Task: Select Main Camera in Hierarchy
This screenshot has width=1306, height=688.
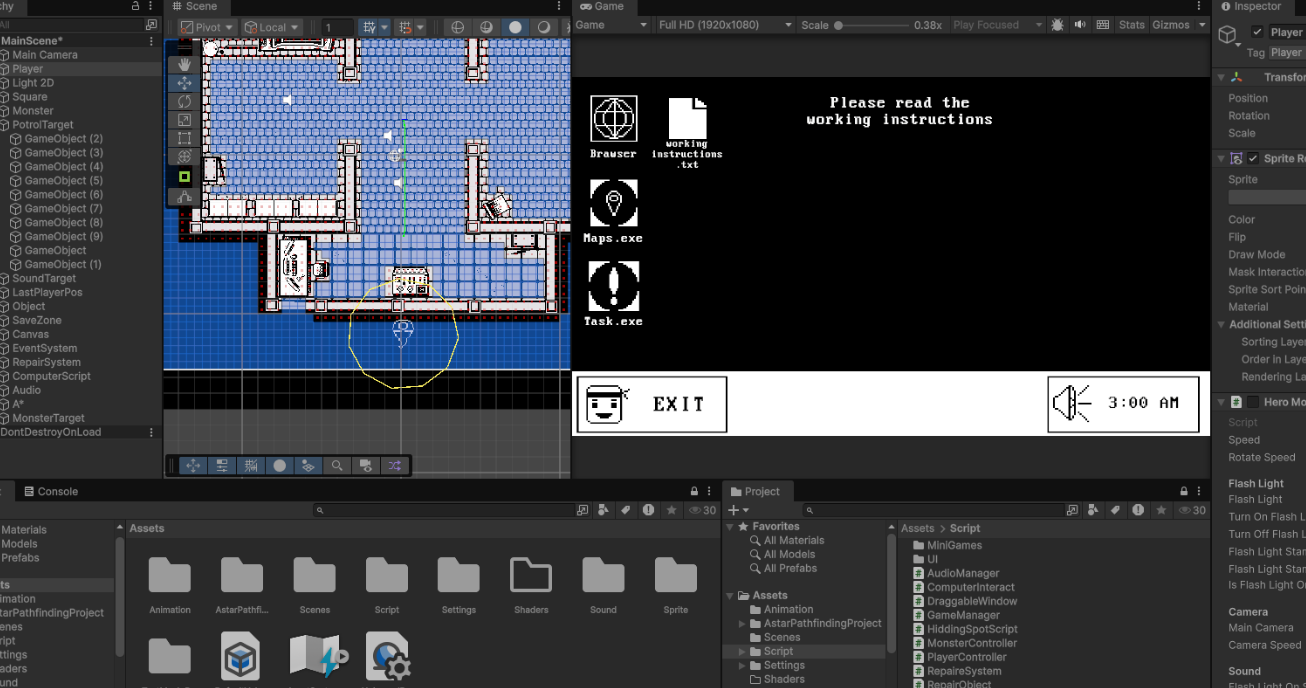Action: 45,55
